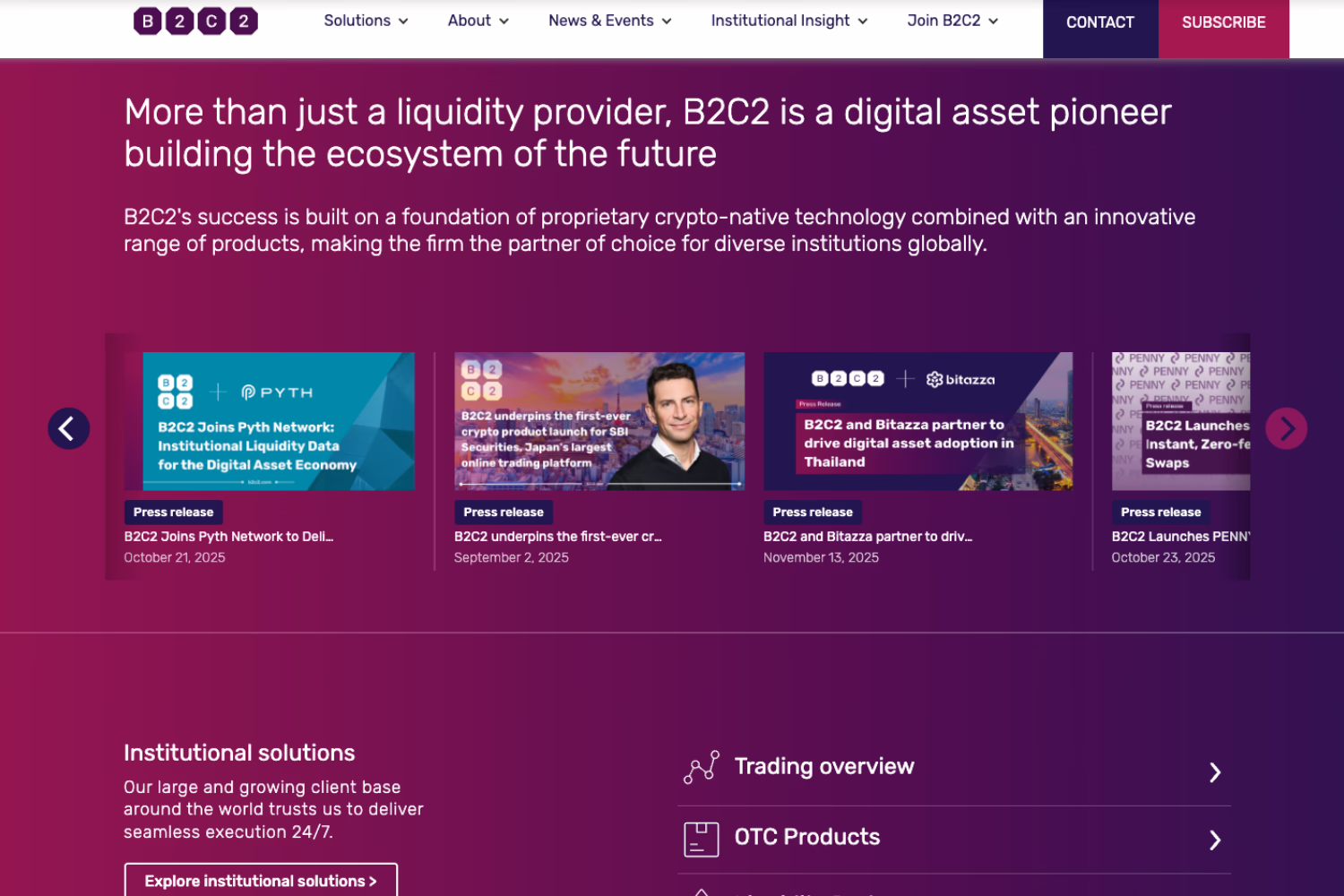Expand the Solutions dropdown menu
Screen dimensions: 1344x896
click(366, 21)
